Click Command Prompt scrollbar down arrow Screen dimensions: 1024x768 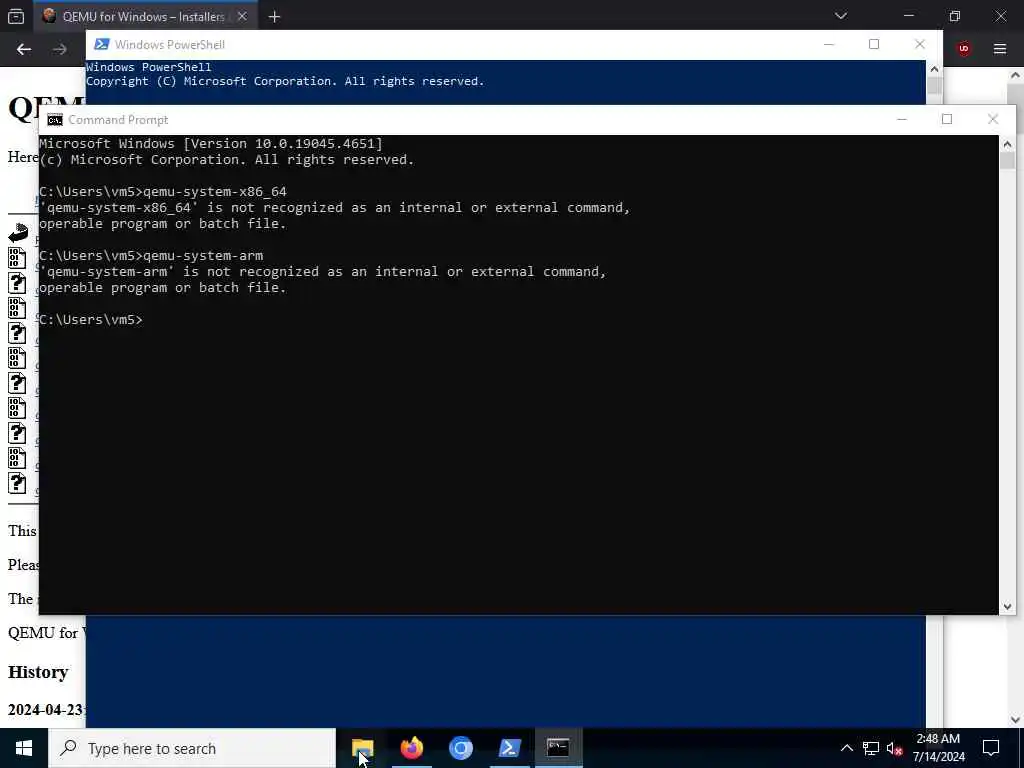click(x=1007, y=607)
